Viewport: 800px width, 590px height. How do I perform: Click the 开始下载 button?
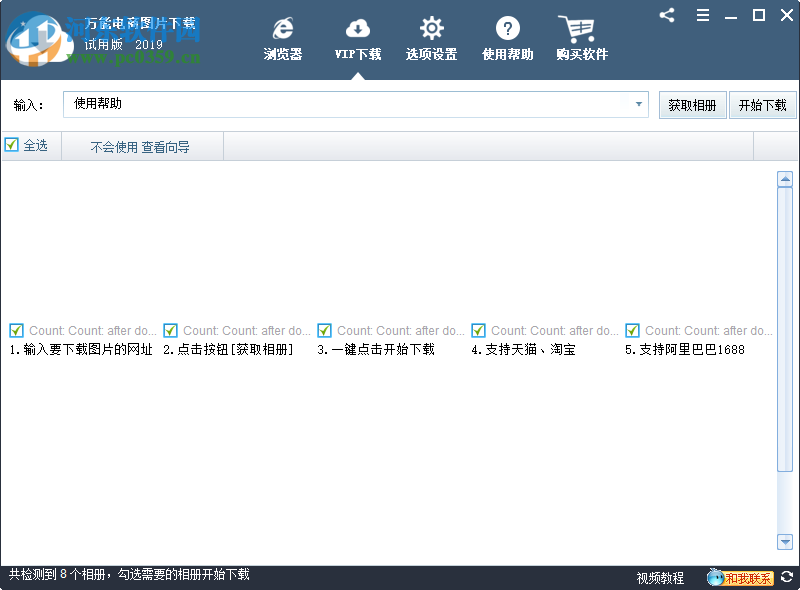(x=763, y=105)
